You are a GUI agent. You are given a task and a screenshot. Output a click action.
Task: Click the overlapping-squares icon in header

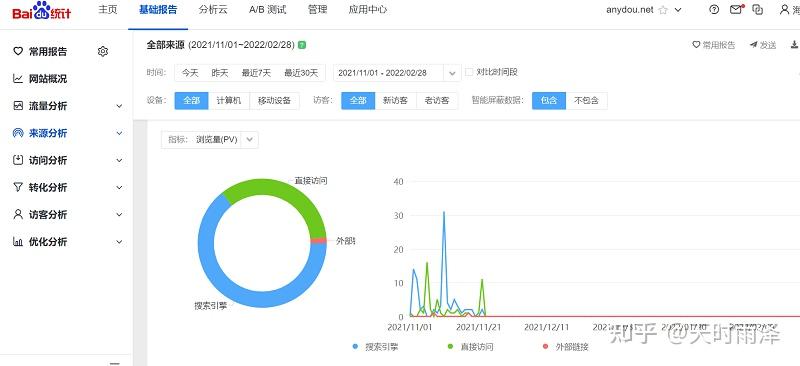pyautogui.click(x=758, y=10)
